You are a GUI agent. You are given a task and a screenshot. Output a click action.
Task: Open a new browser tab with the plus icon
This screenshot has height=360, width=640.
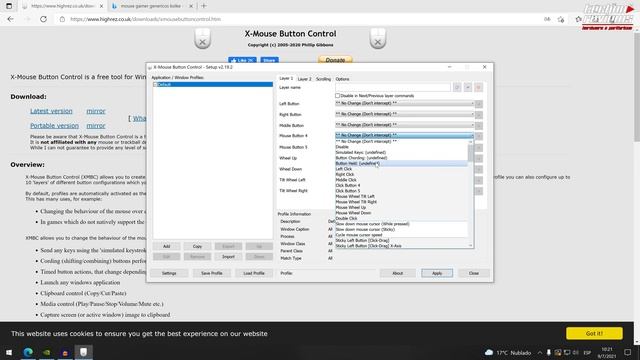204,6
